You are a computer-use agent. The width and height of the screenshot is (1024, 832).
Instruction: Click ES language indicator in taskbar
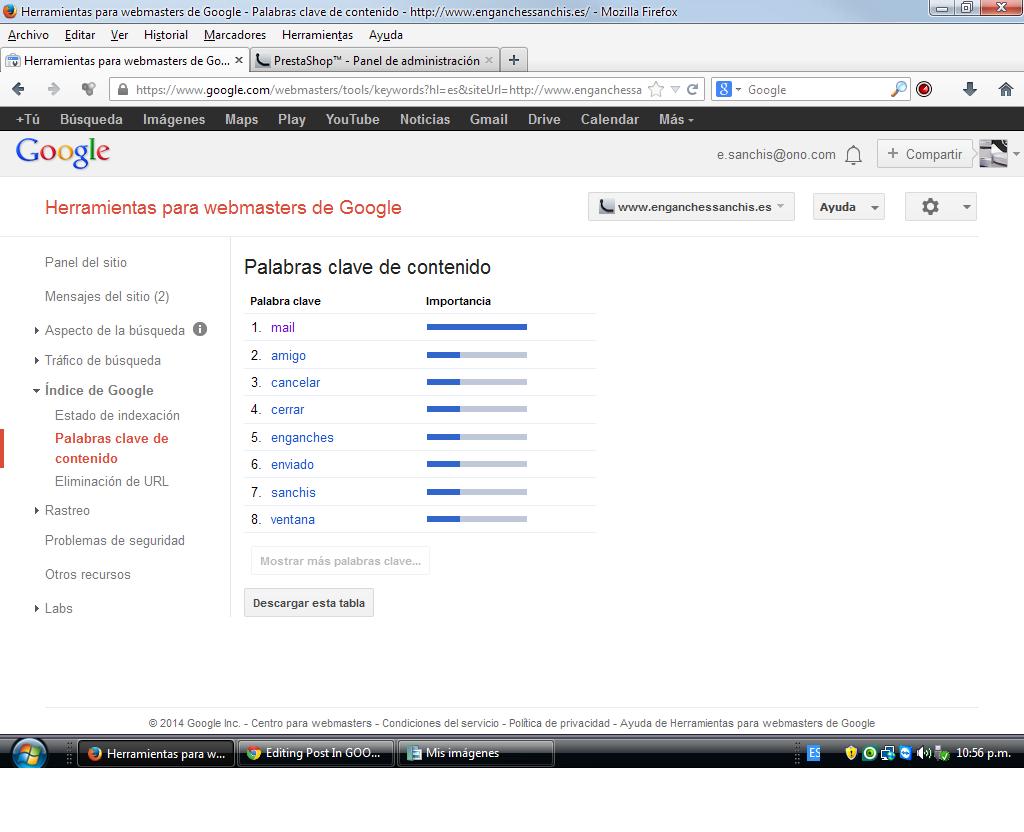[814, 753]
